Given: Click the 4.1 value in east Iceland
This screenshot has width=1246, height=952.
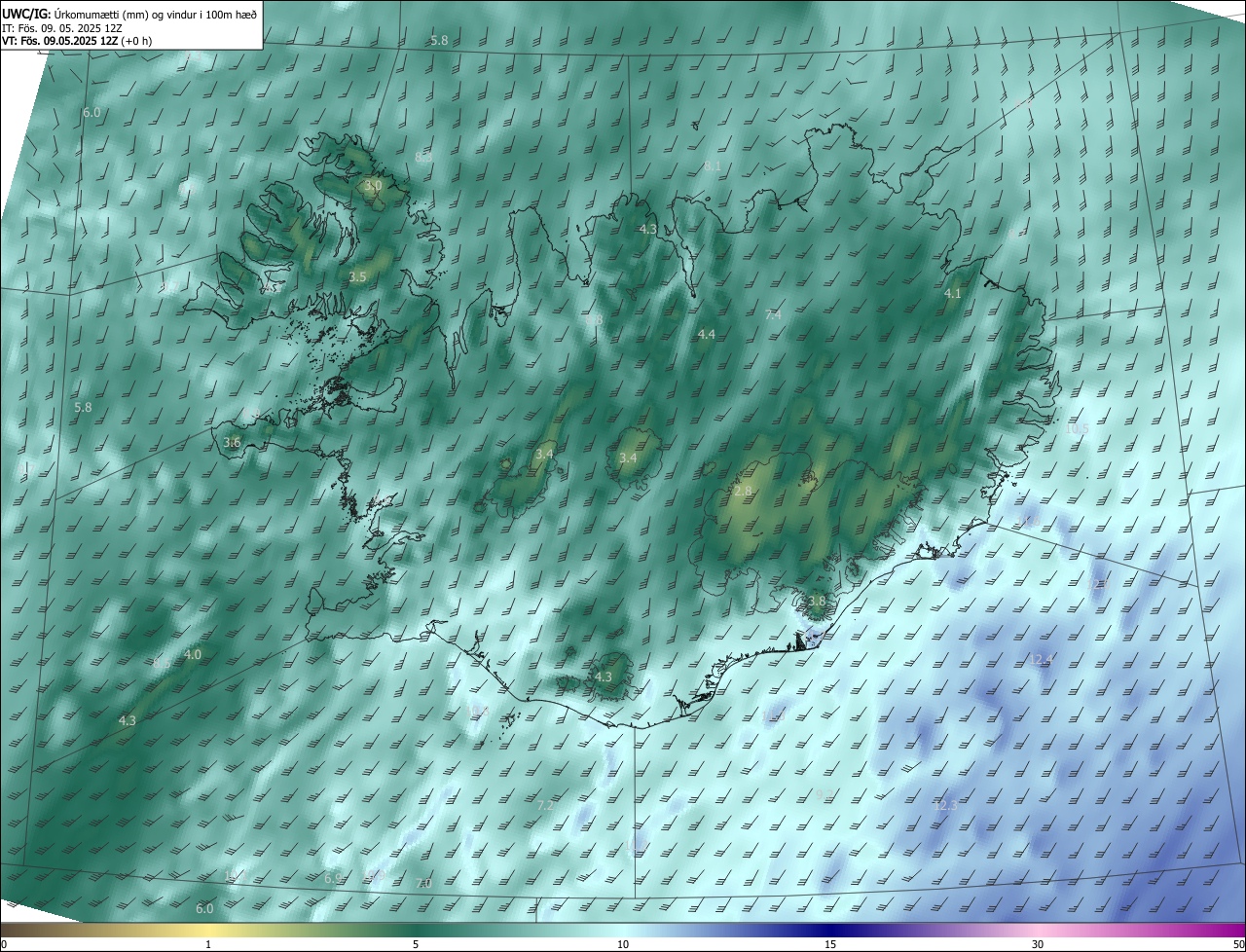Looking at the screenshot, I should tap(953, 293).
